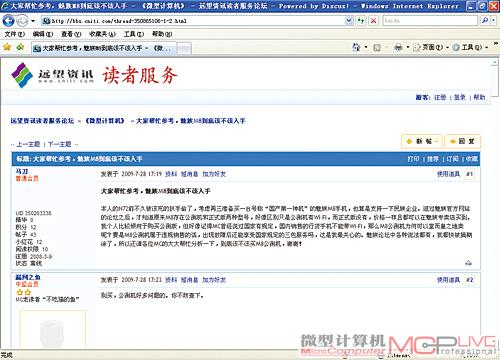Open the 帮助(H) menu
This screenshot has height=360, width=500.
[x=162, y=34]
